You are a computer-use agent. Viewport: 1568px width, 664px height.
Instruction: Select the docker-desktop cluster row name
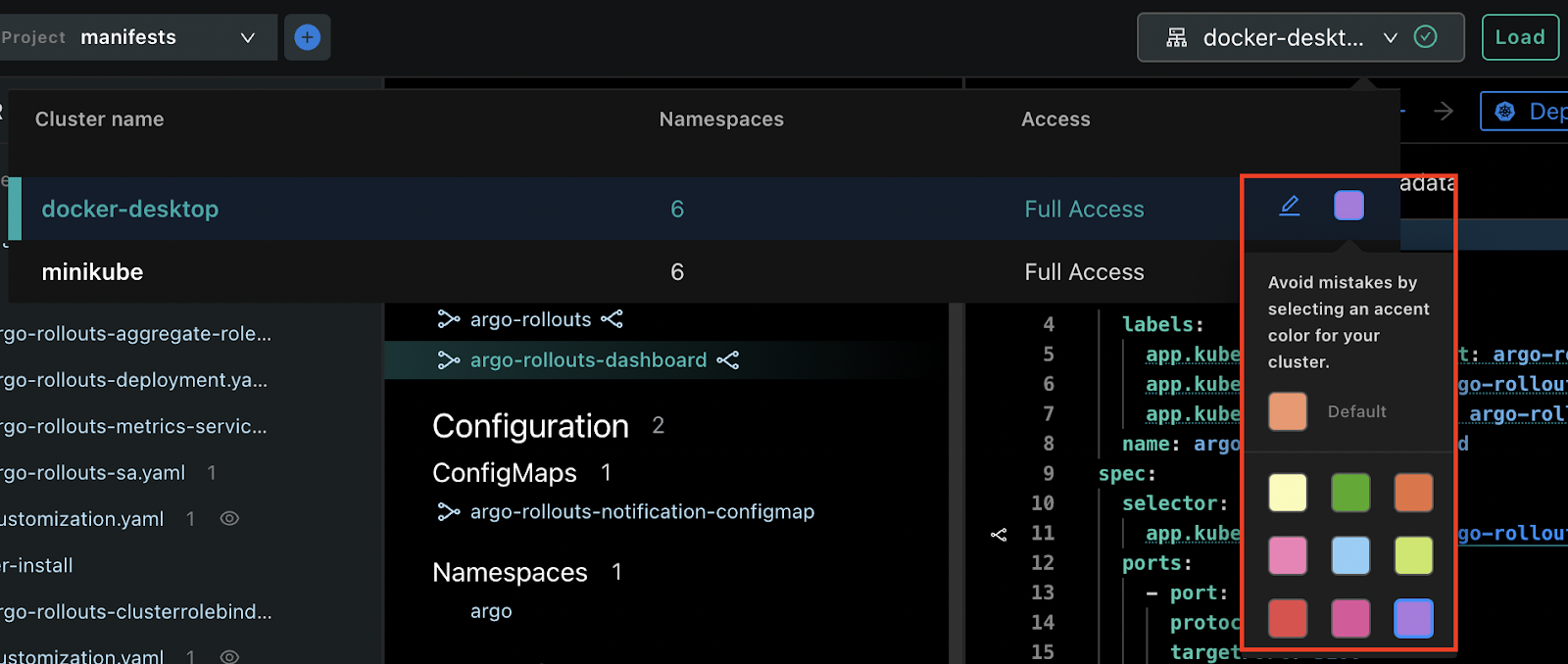tap(130, 209)
